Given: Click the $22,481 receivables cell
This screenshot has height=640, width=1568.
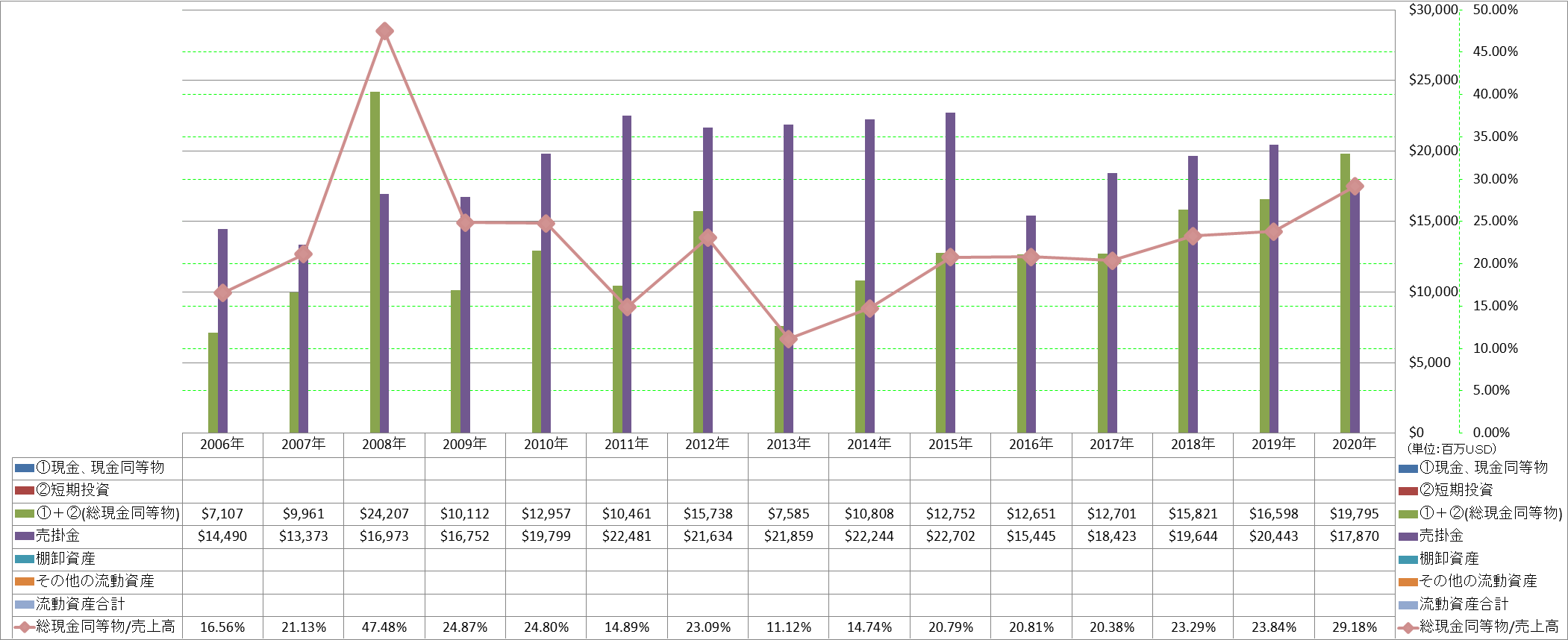Looking at the screenshot, I should [x=627, y=536].
